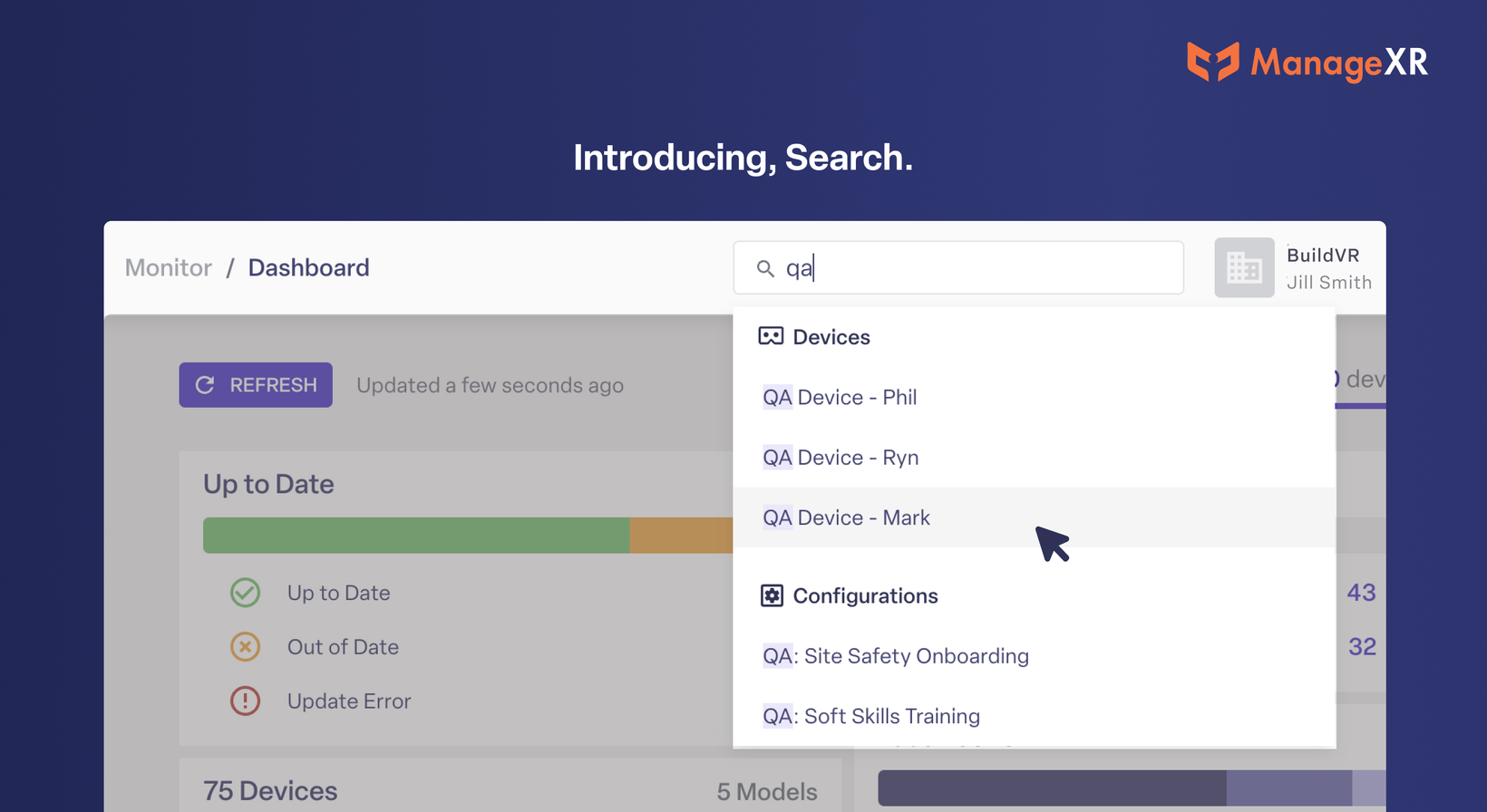Click the ManageXR logo icon
This screenshot has width=1487, height=812.
point(1213,62)
